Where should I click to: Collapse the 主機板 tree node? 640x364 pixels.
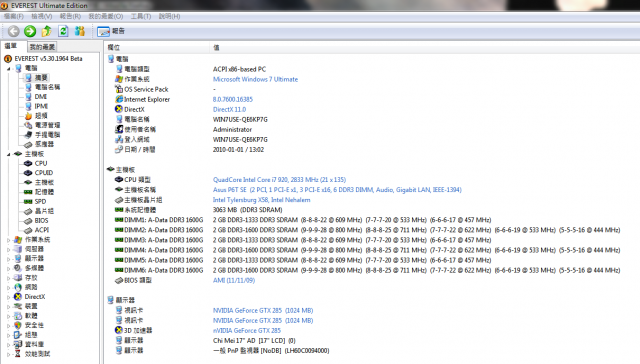[9, 154]
